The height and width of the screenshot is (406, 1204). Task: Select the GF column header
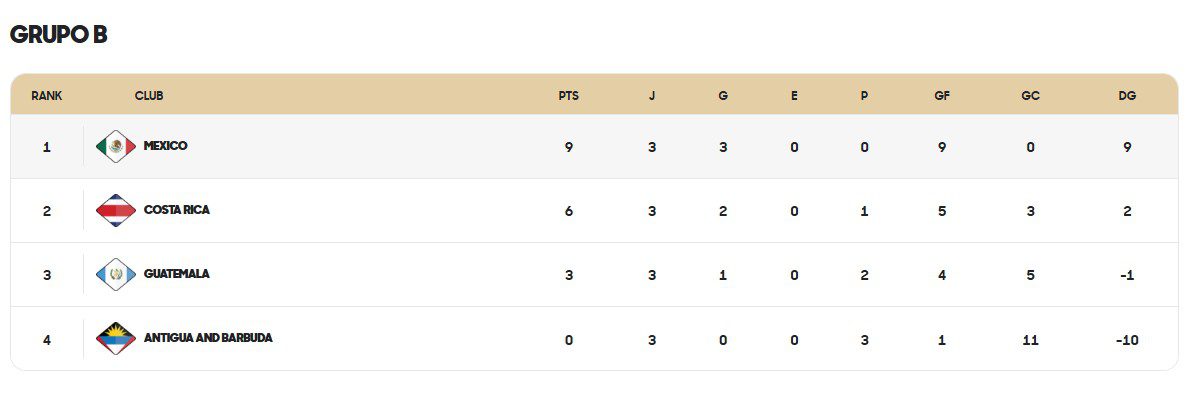point(942,96)
